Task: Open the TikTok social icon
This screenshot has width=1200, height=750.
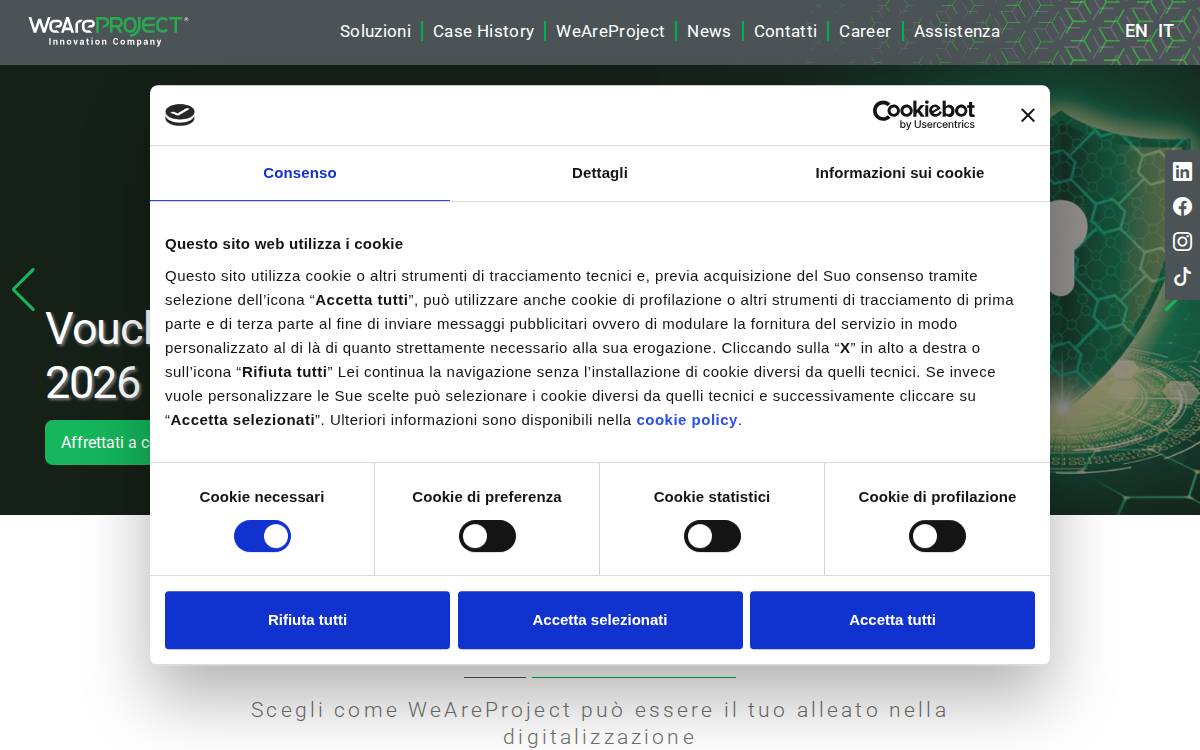Action: tap(1182, 276)
